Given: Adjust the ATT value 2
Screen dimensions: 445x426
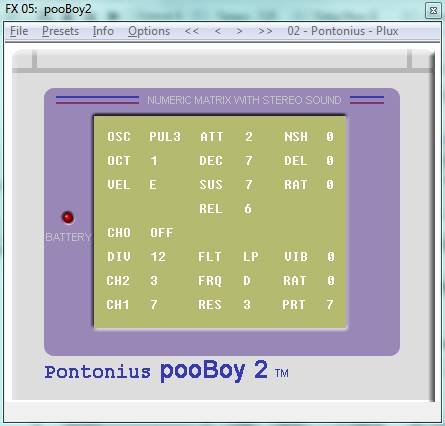Looking at the screenshot, I should click(249, 137).
